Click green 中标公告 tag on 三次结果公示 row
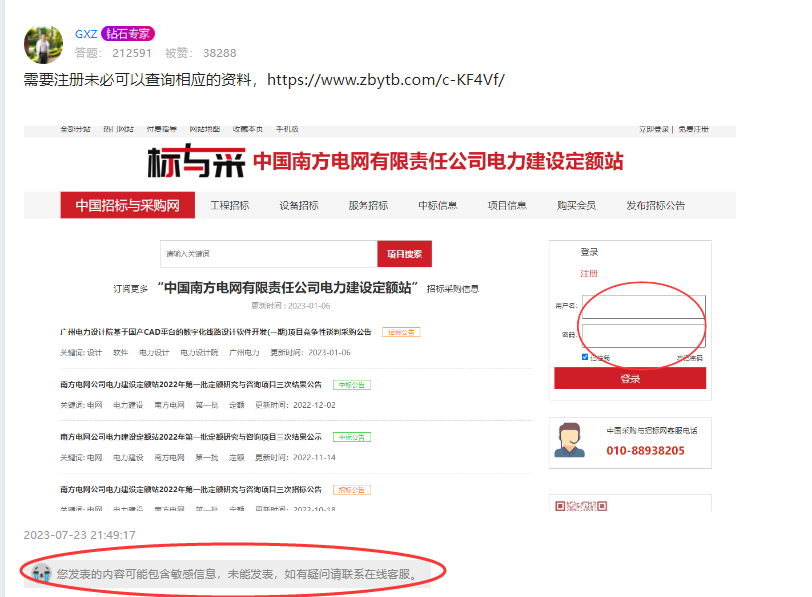 coord(352,438)
